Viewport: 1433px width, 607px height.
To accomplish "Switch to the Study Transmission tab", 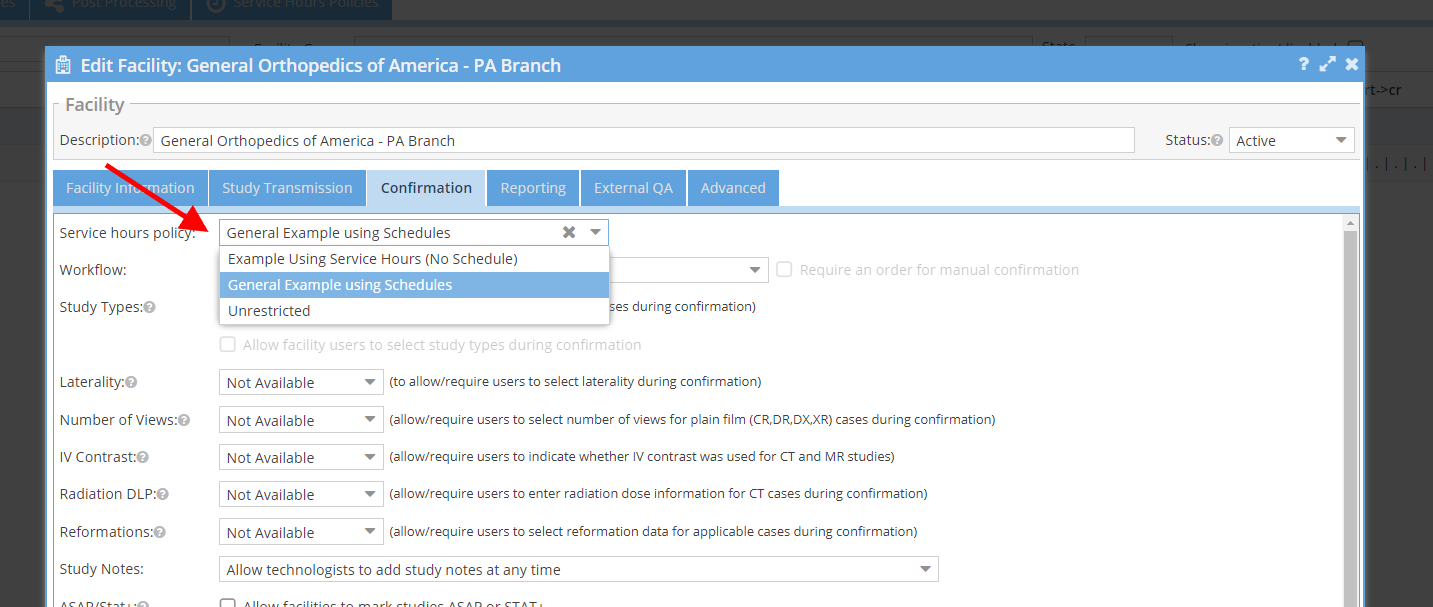I will pos(287,188).
